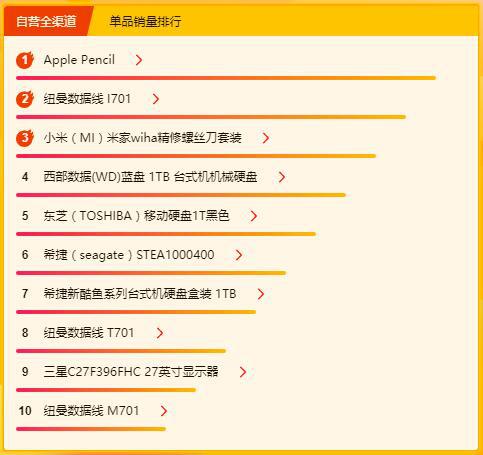Open the Apple Pencil product link
The image size is (483, 455).
[x=79, y=60]
